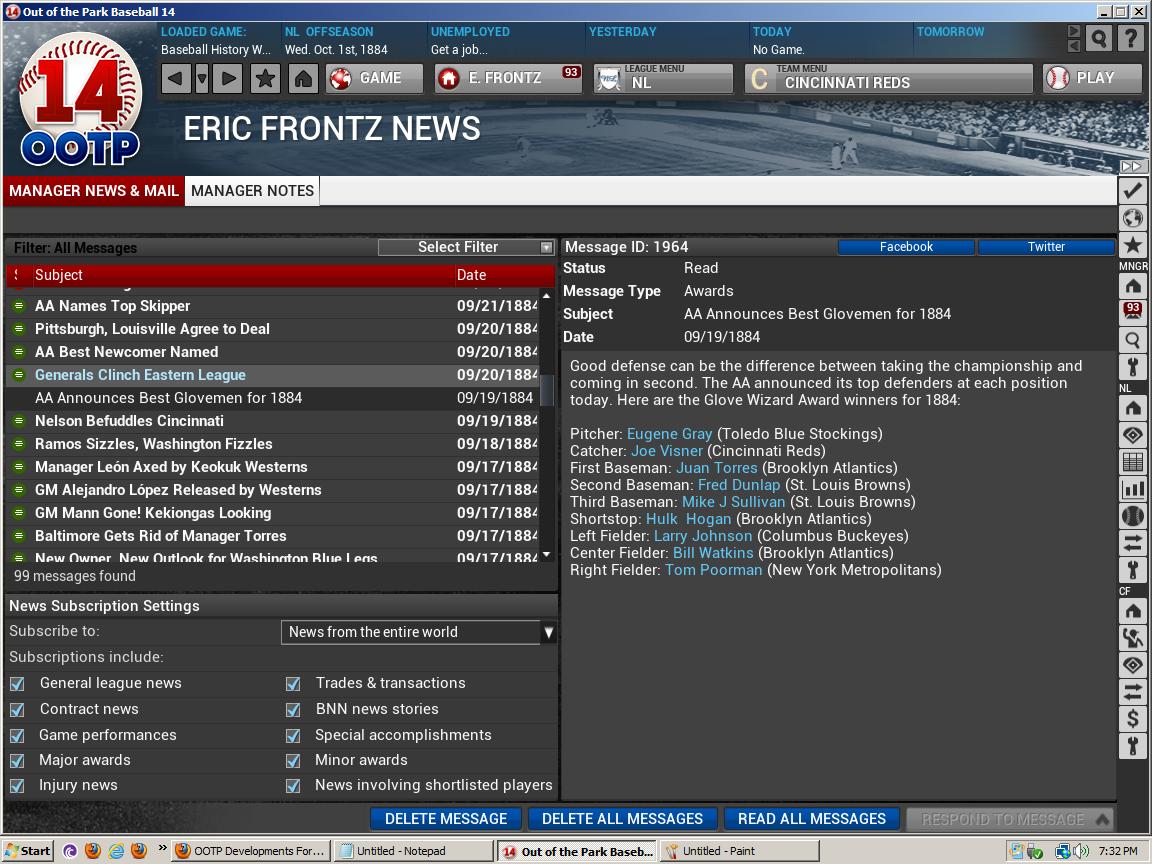Click the message list vertical scrollbar
This screenshot has width=1152, height=864.
546,420
